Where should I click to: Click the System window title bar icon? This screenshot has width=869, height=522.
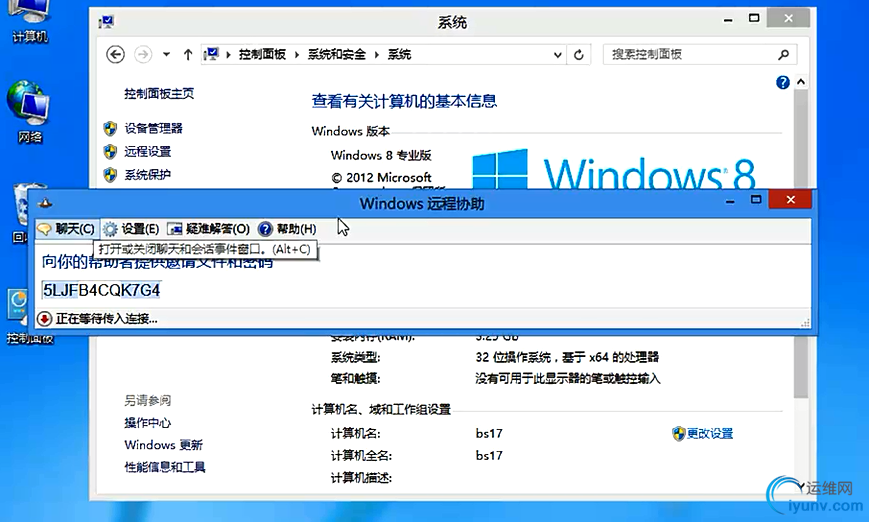point(106,22)
